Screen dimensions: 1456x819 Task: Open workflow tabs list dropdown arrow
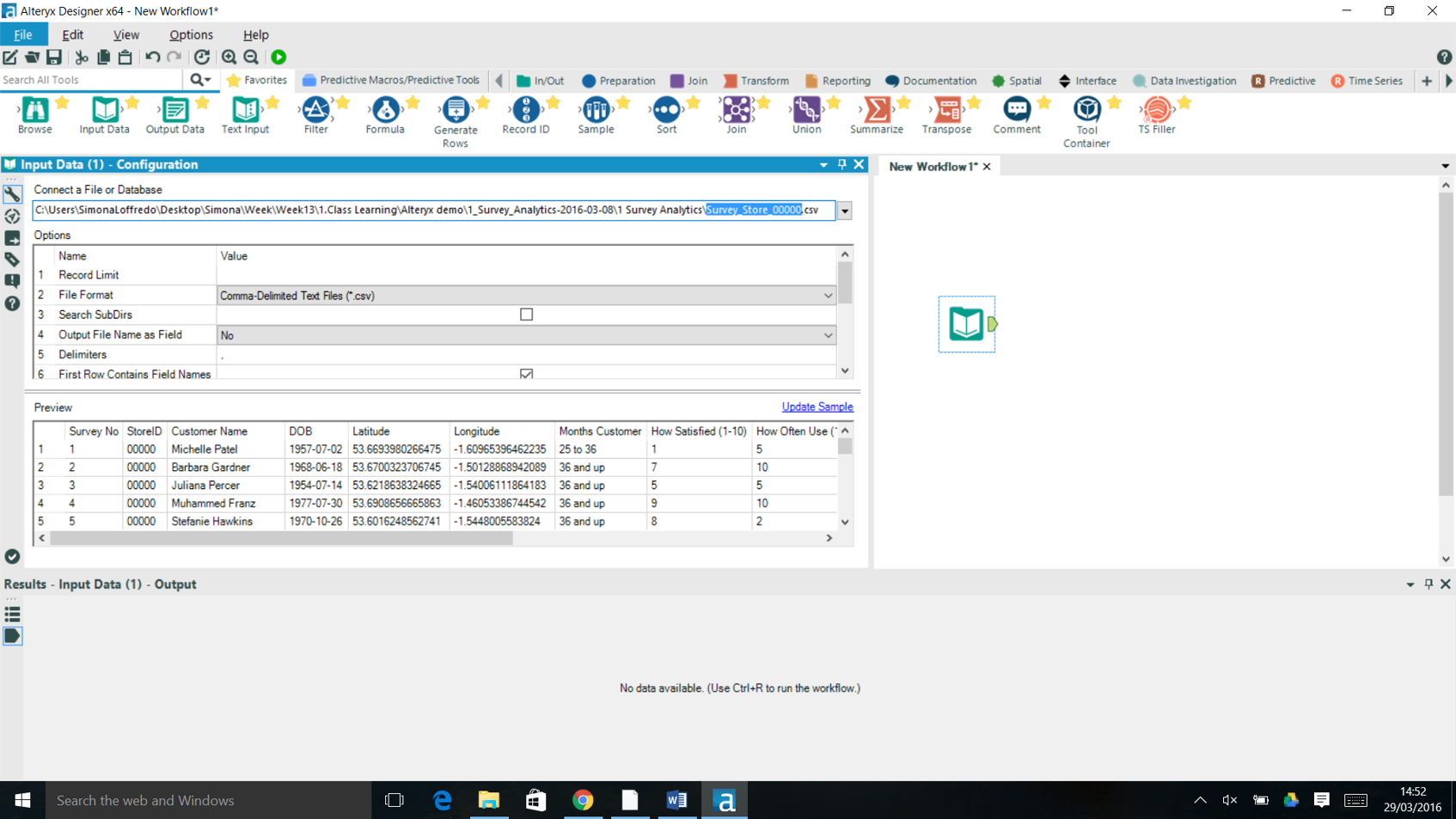(1445, 167)
